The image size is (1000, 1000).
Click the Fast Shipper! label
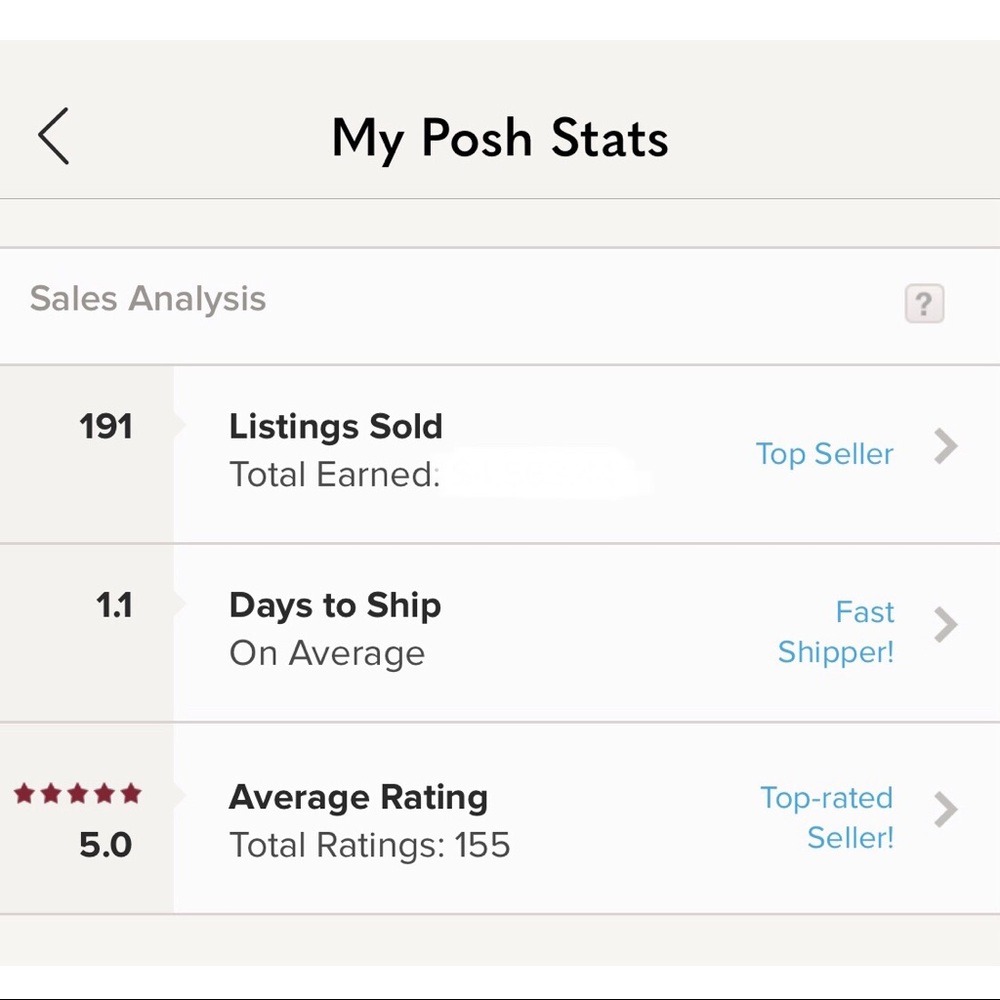tap(836, 632)
